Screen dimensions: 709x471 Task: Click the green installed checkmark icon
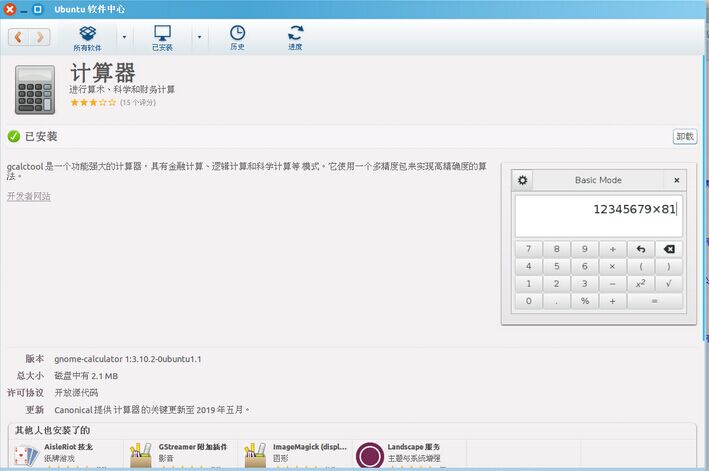14,136
